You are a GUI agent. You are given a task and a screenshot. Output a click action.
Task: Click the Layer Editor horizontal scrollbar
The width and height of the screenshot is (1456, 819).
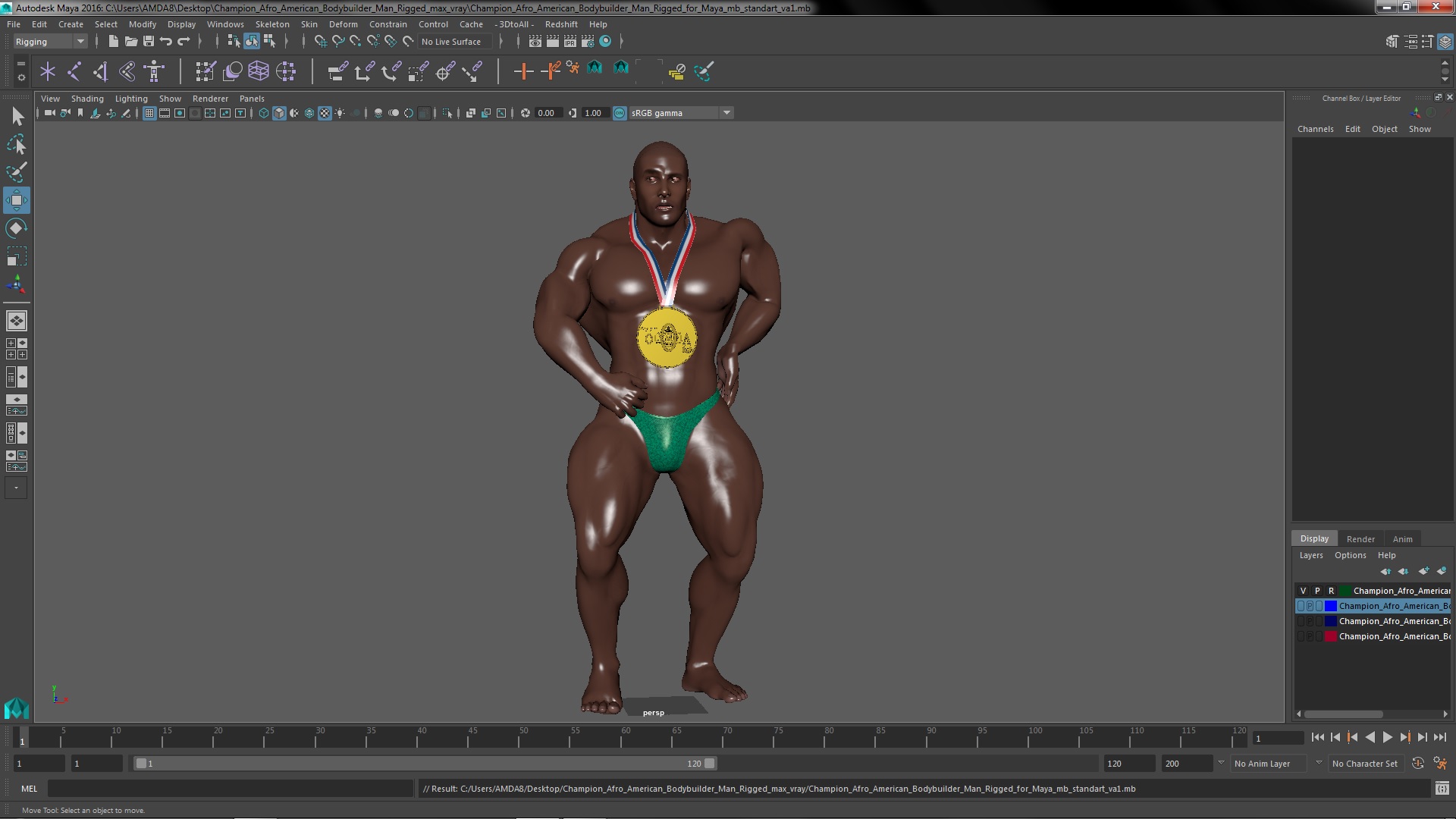pos(1343,714)
